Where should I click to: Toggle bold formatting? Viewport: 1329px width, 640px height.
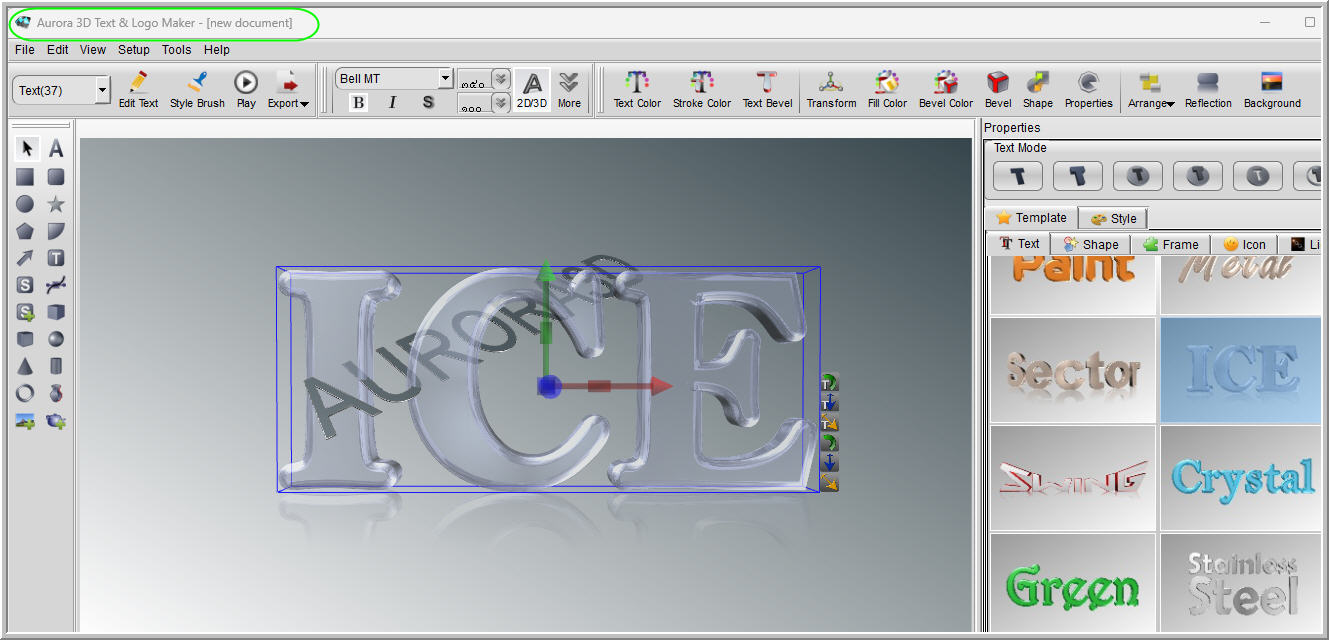tap(359, 102)
